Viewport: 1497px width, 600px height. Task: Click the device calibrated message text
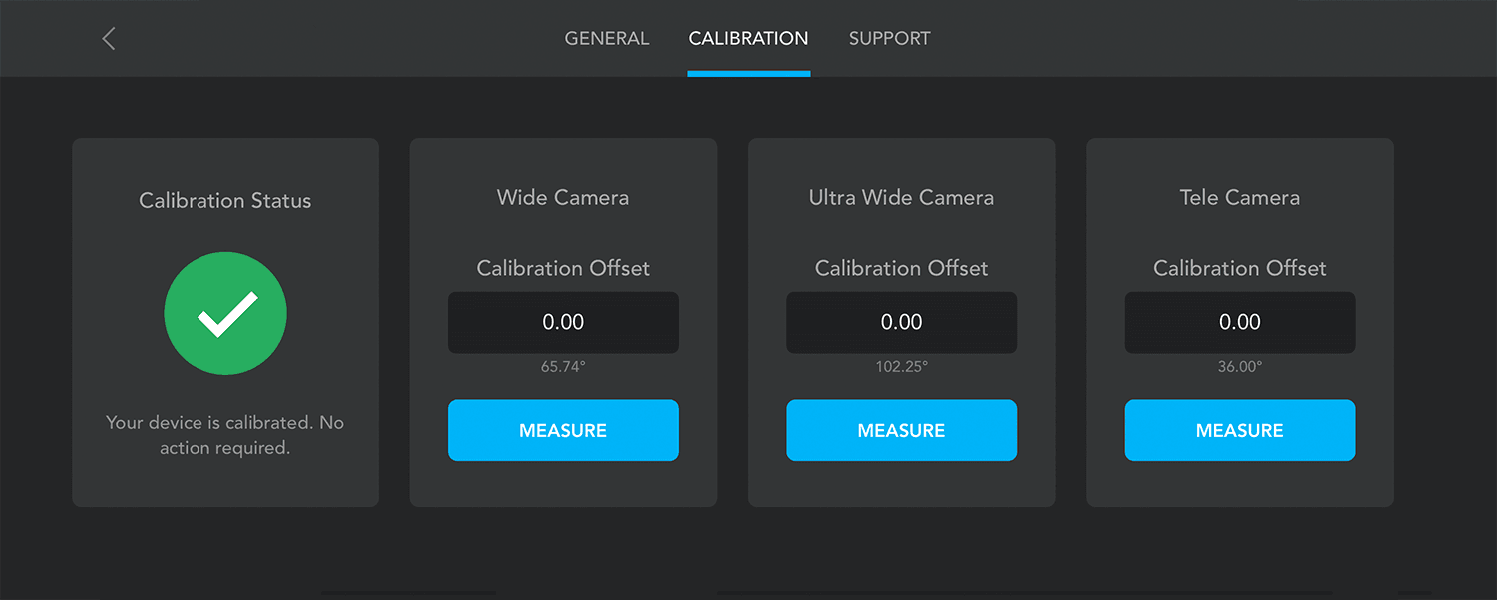click(x=225, y=435)
